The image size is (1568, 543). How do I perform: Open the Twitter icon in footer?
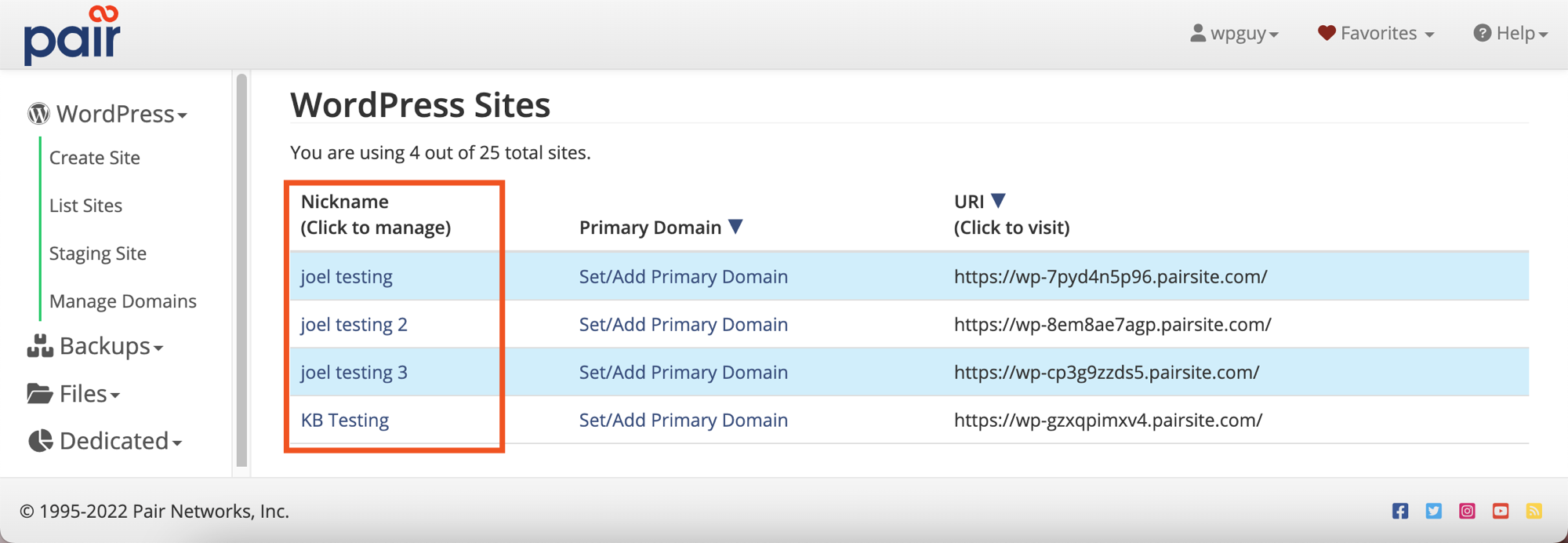tap(1434, 511)
